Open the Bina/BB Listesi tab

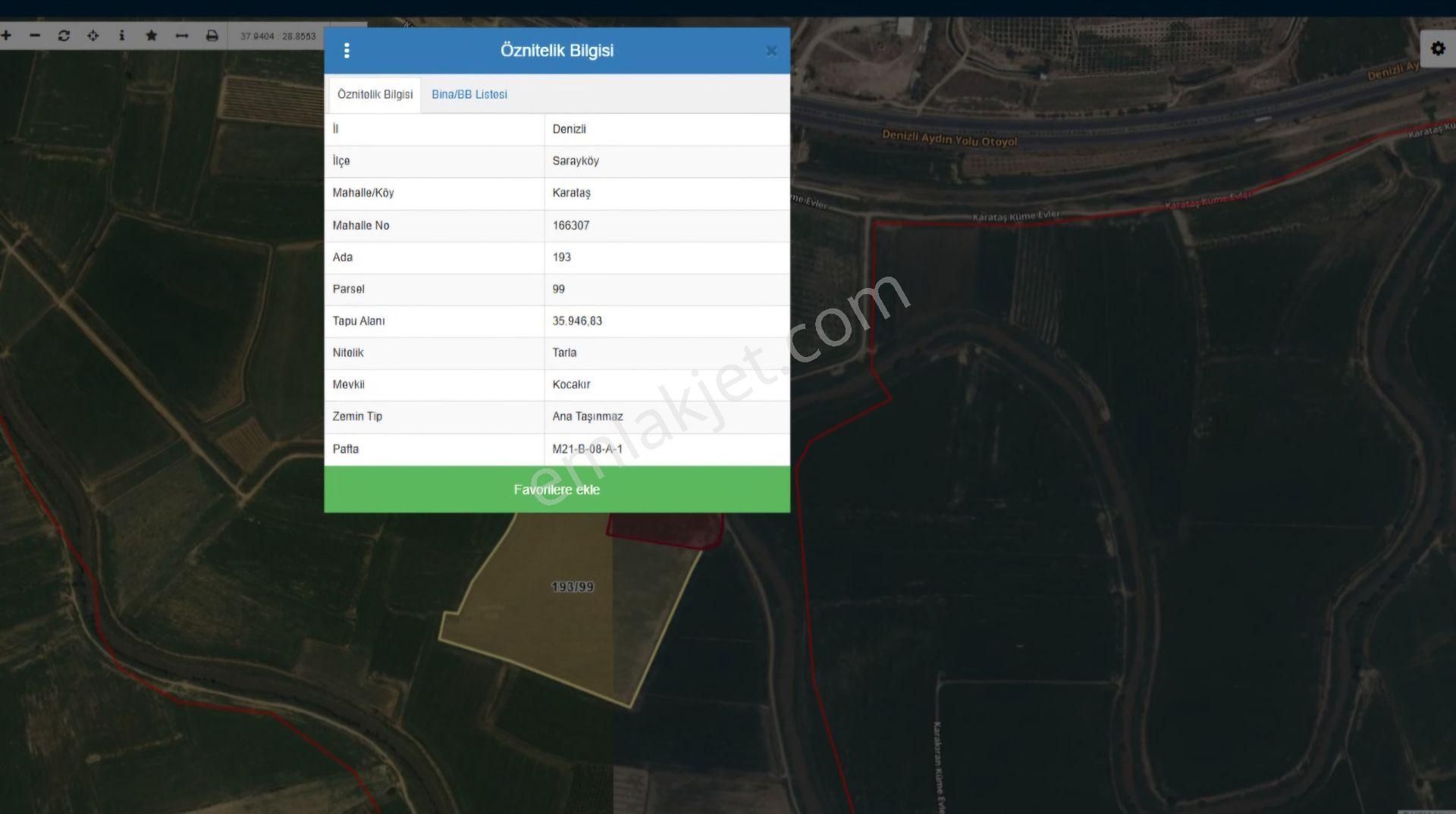point(469,95)
